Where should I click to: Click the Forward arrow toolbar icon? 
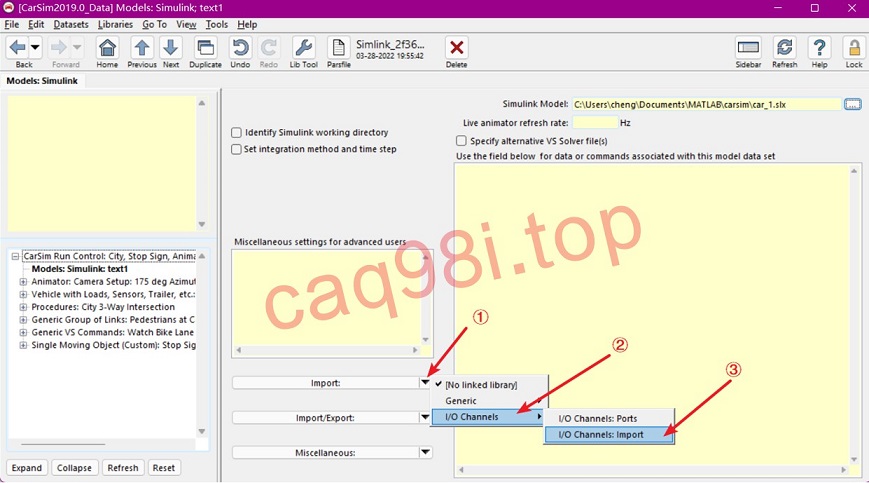click(x=58, y=48)
